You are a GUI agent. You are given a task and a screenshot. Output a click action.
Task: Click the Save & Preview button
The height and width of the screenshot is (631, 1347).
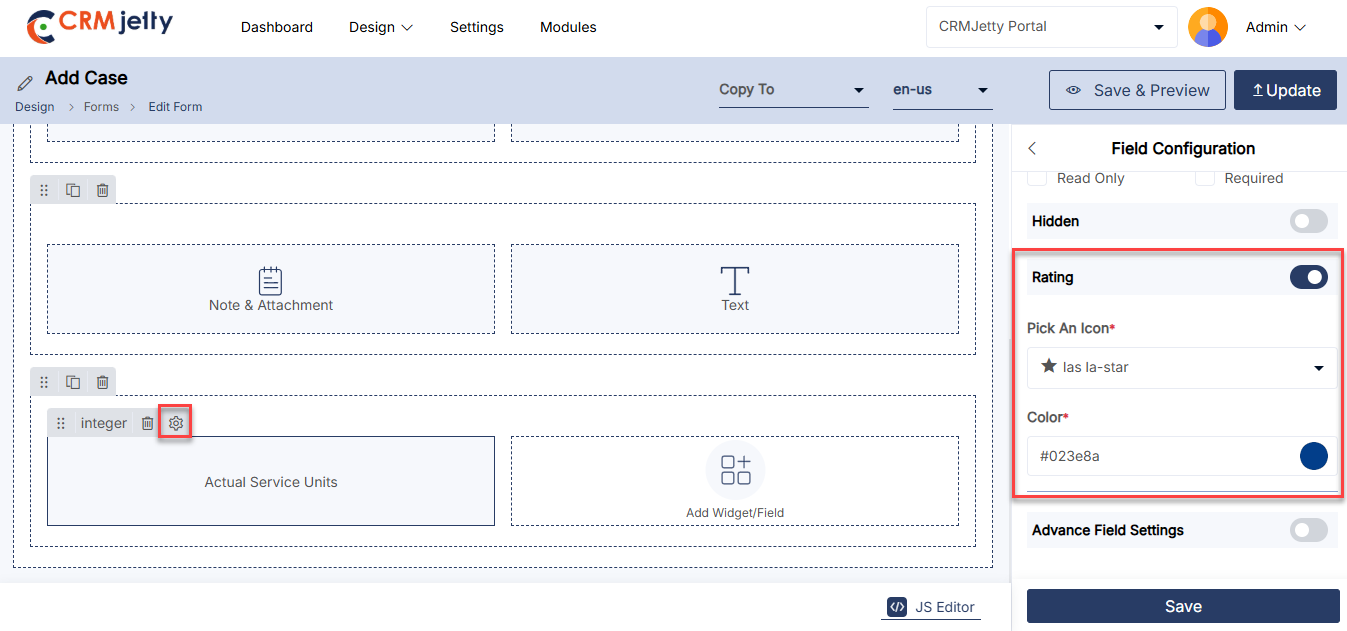(1137, 90)
